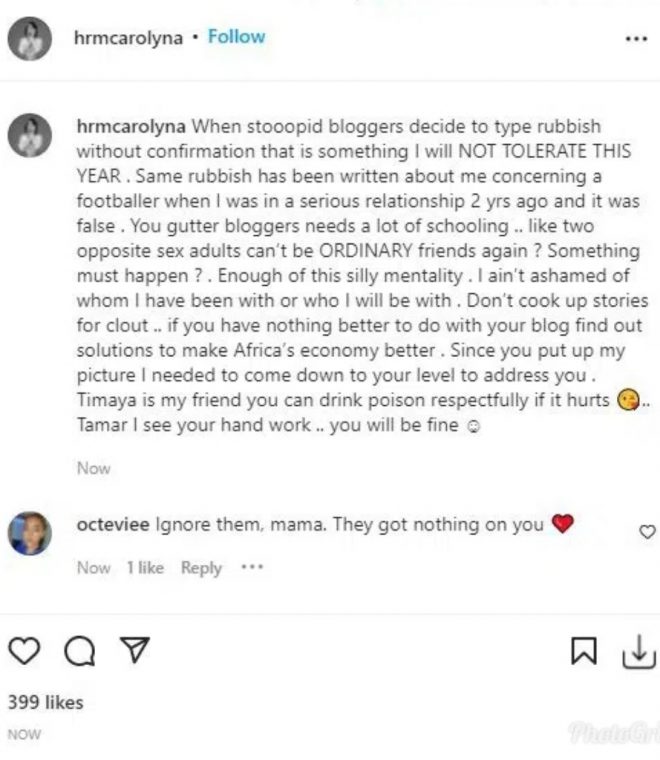660x760 pixels.
Task: Click hrmcarolyna's header profile picture
Action: click(x=29, y=39)
